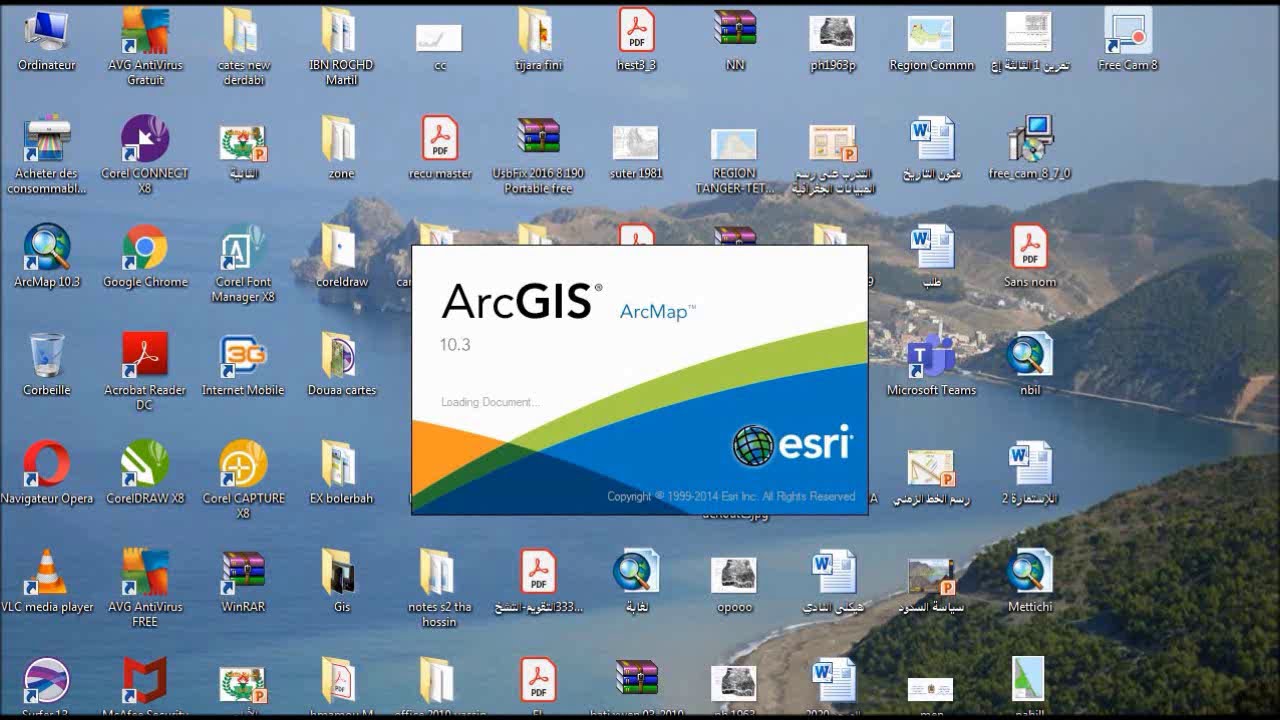Open the nbil ArcMap document
This screenshot has height=720, width=1280.
tap(1029, 356)
